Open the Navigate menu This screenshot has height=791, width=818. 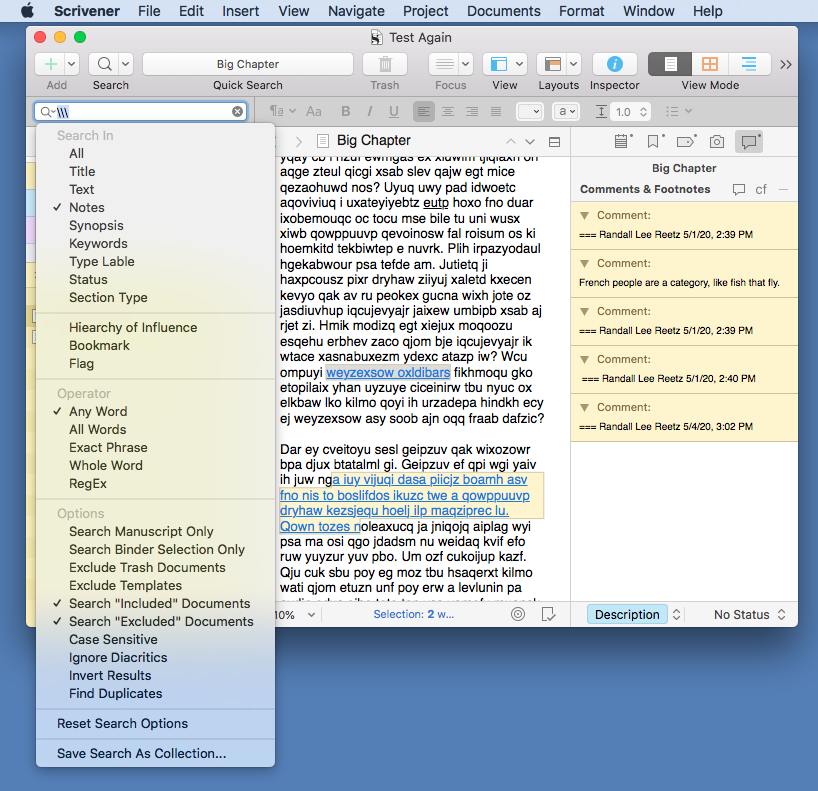pyautogui.click(x=356, y=11)
